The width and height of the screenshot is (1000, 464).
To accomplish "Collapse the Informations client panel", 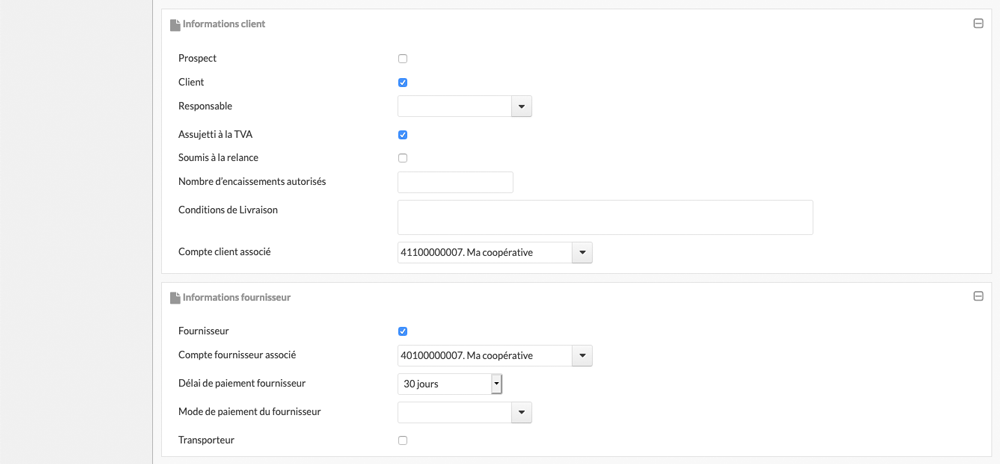I will 978,24.
